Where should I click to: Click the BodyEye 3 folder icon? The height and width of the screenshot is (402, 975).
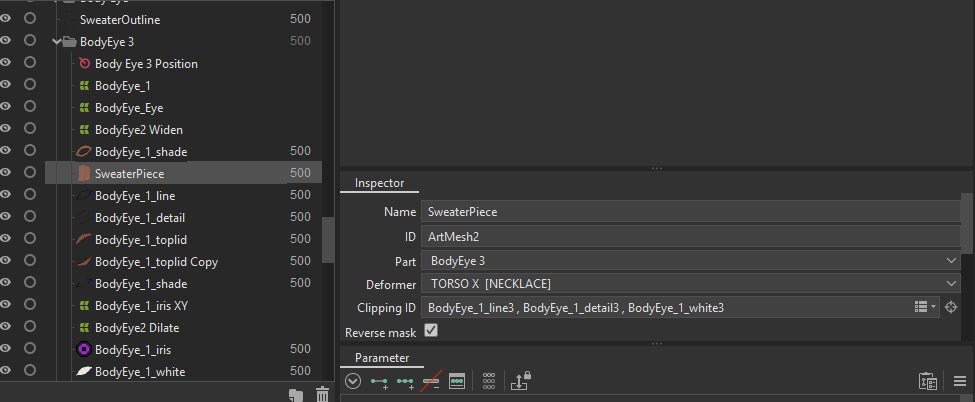[x=70, y=42]
